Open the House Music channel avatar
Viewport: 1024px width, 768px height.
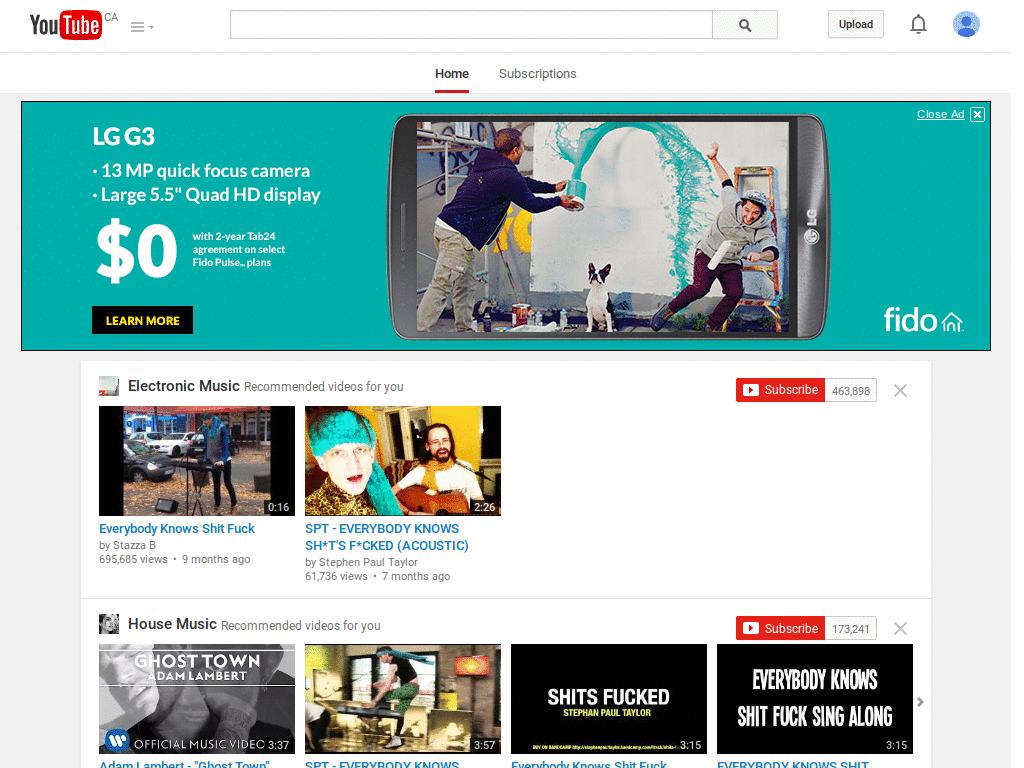click(109, 624)
